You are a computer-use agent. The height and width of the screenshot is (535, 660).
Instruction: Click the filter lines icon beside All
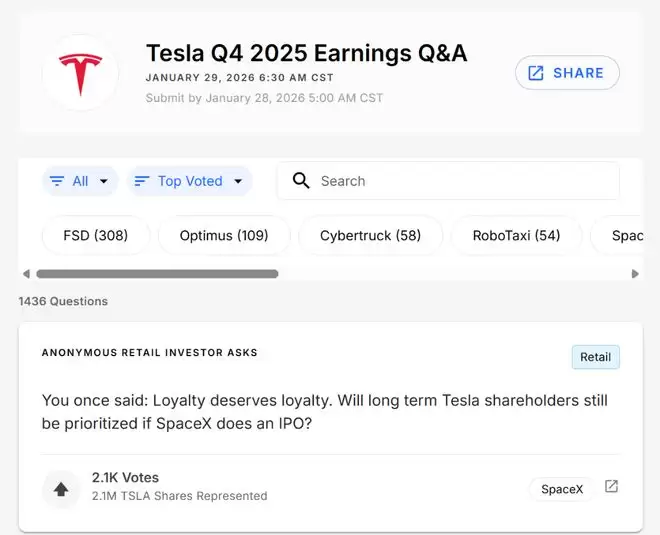point(57,181)
